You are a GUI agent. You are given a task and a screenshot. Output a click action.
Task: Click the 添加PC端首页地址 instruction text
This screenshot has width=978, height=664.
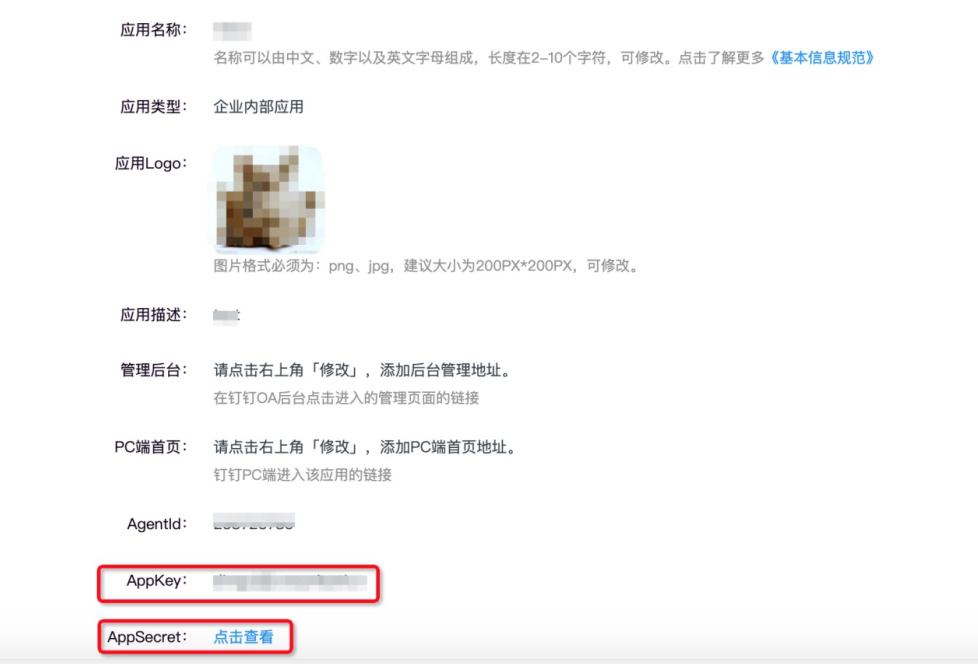tap(366, 447)
